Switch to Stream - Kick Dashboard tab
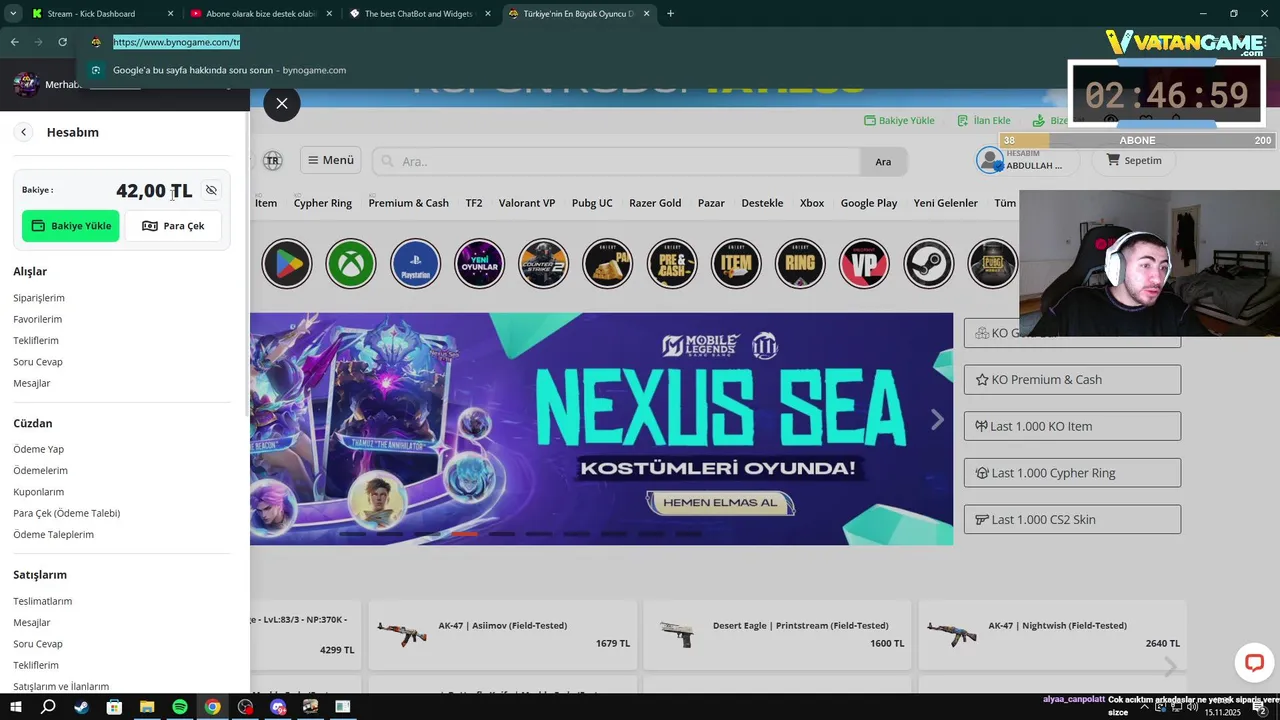This screenshot has height=720, width=1280. [x=102, y=14]
